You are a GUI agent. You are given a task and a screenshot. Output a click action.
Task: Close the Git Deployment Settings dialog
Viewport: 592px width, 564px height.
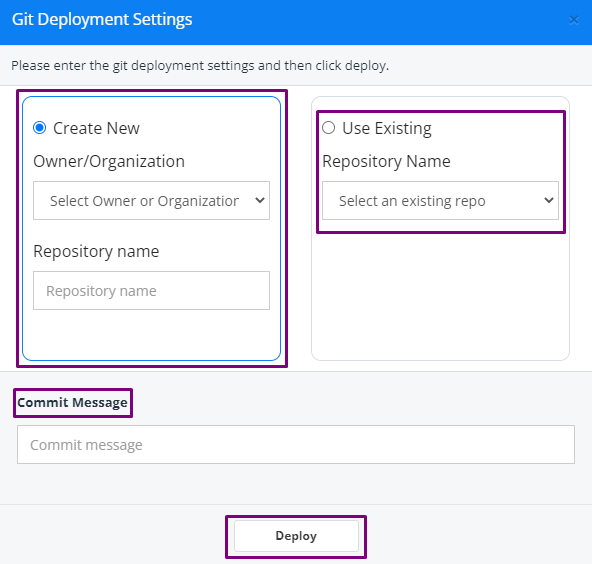[x=574, y=20]
